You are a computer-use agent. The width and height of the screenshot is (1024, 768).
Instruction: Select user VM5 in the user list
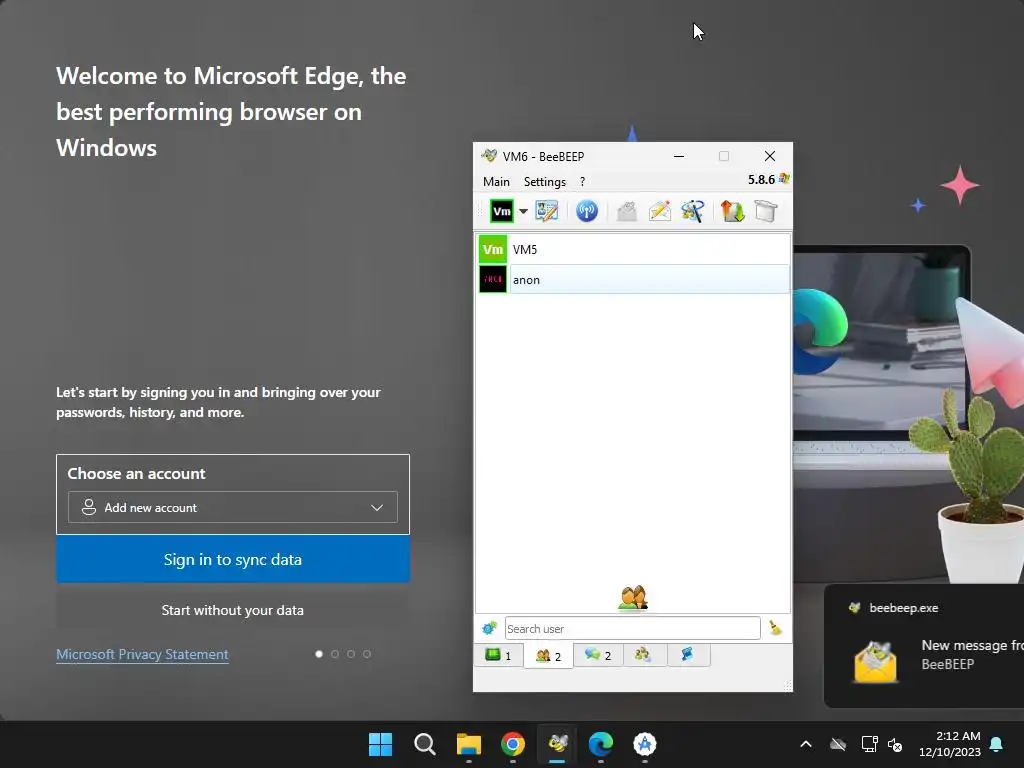(x=633, y=249)
